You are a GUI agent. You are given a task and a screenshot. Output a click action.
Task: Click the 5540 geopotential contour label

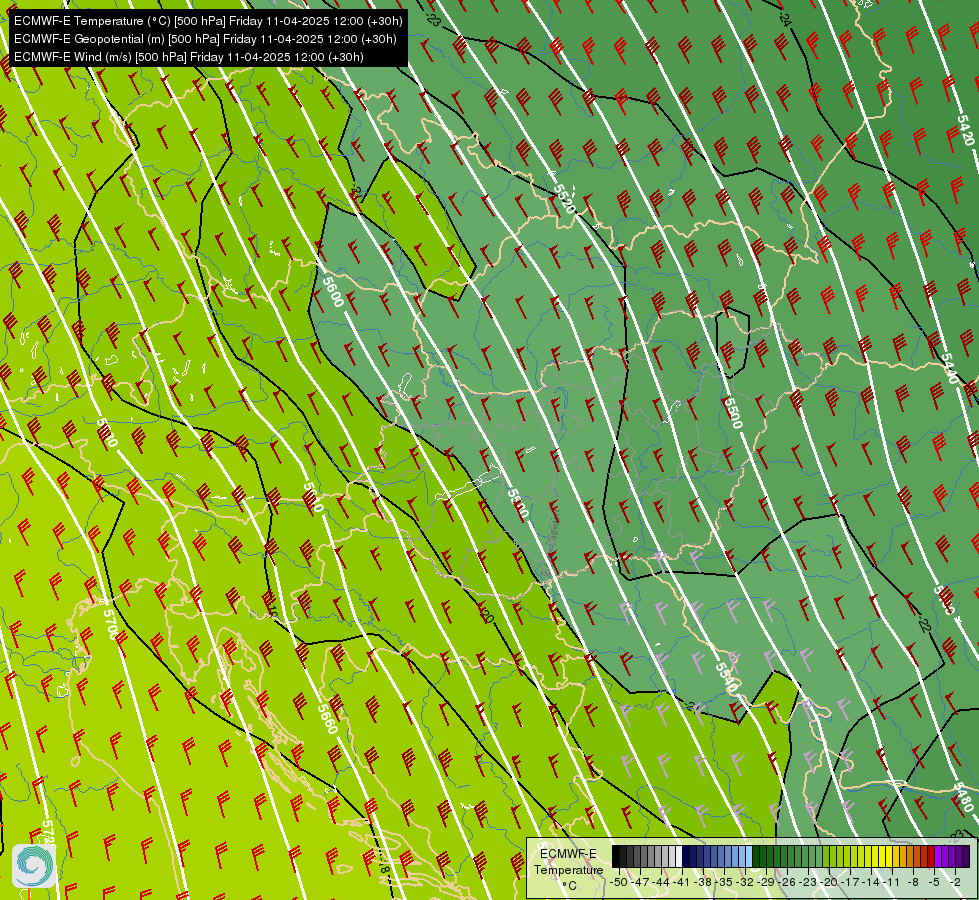[x=726, y=677]
